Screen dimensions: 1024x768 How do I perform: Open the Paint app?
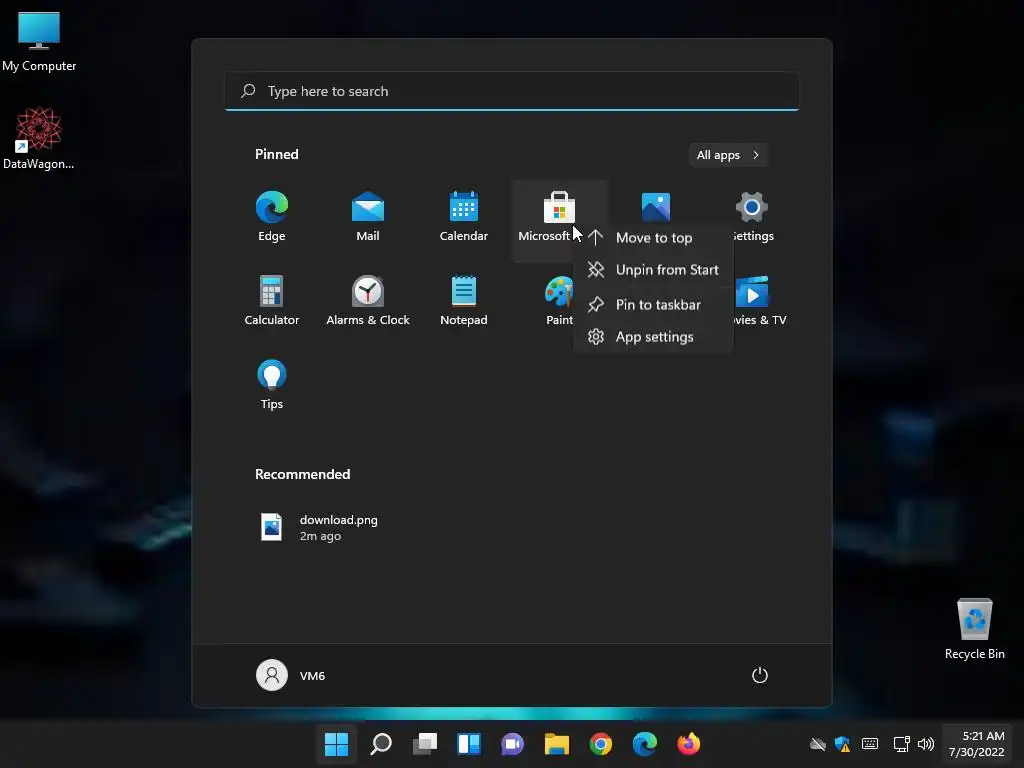click(x=559, y=300)
